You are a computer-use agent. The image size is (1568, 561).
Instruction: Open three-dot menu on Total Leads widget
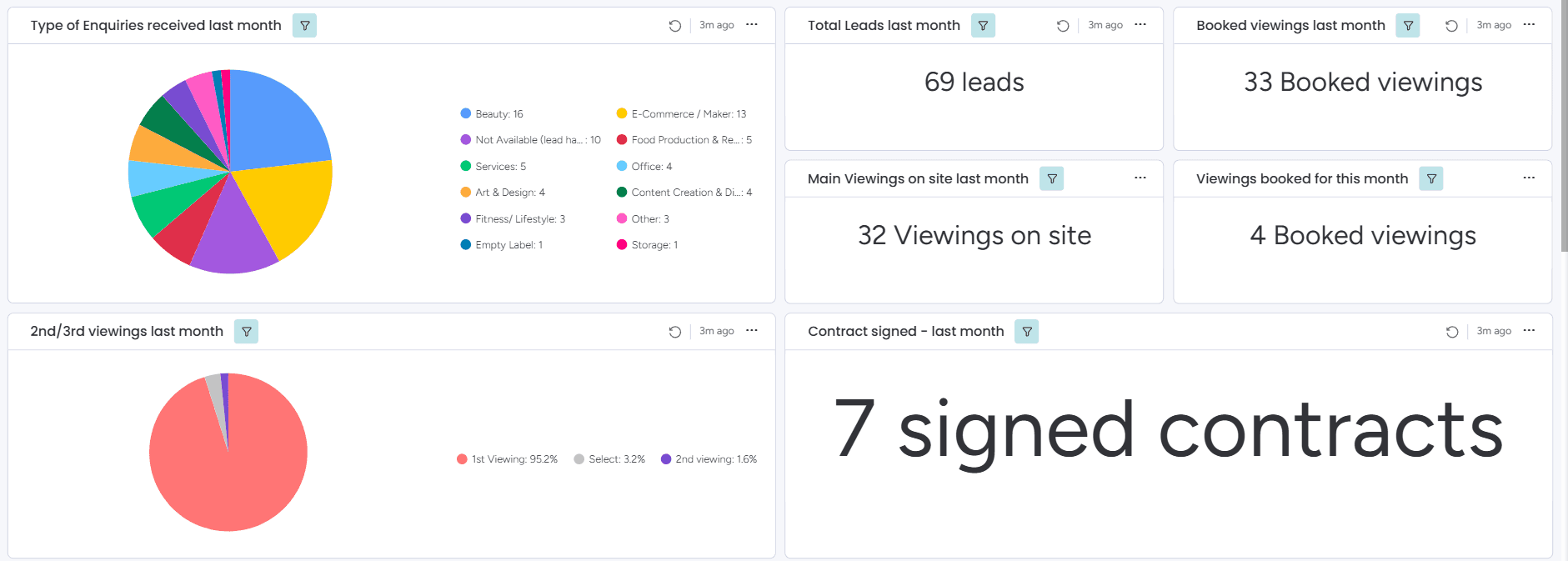coord(1140,25)
